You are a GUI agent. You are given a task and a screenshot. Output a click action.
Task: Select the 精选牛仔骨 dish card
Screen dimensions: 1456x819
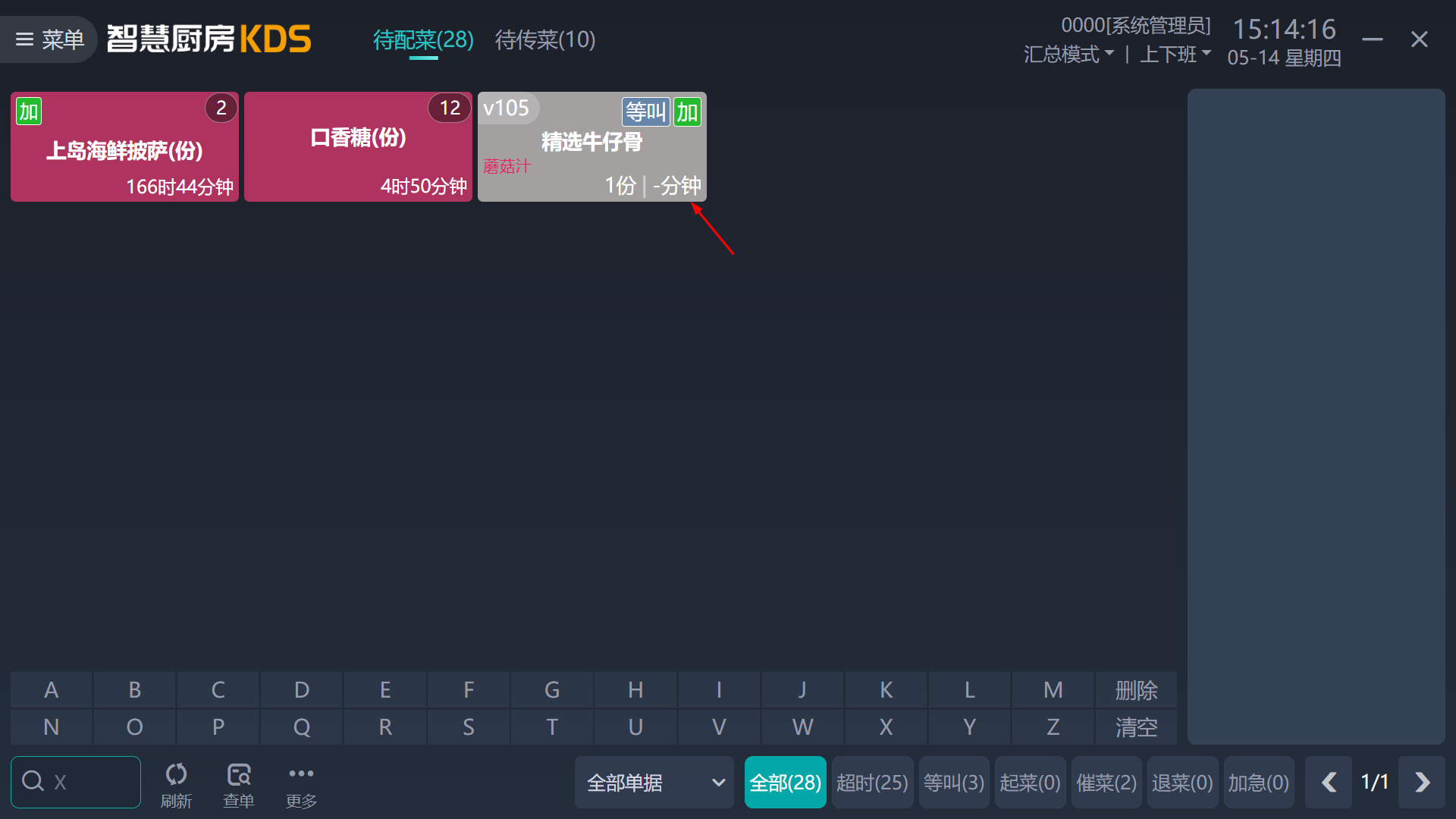coord(591,147)
